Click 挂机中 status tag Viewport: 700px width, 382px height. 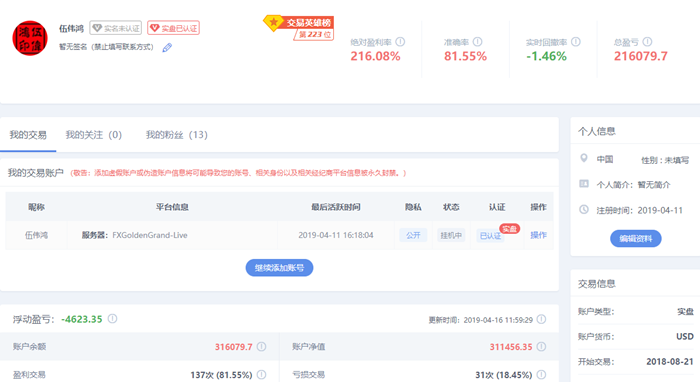pos(451,235)
